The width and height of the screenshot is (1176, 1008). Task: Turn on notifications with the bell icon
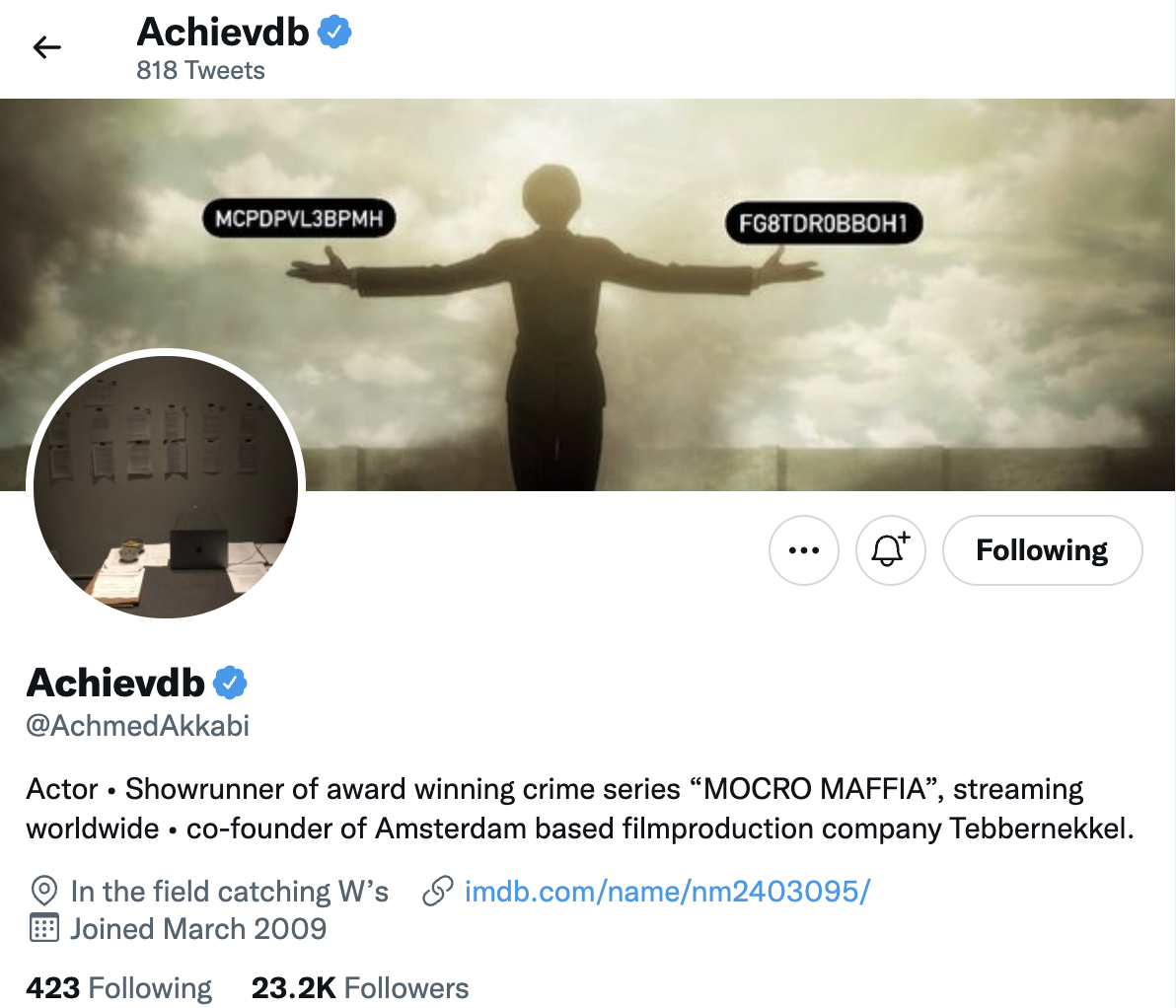(890, 550)
